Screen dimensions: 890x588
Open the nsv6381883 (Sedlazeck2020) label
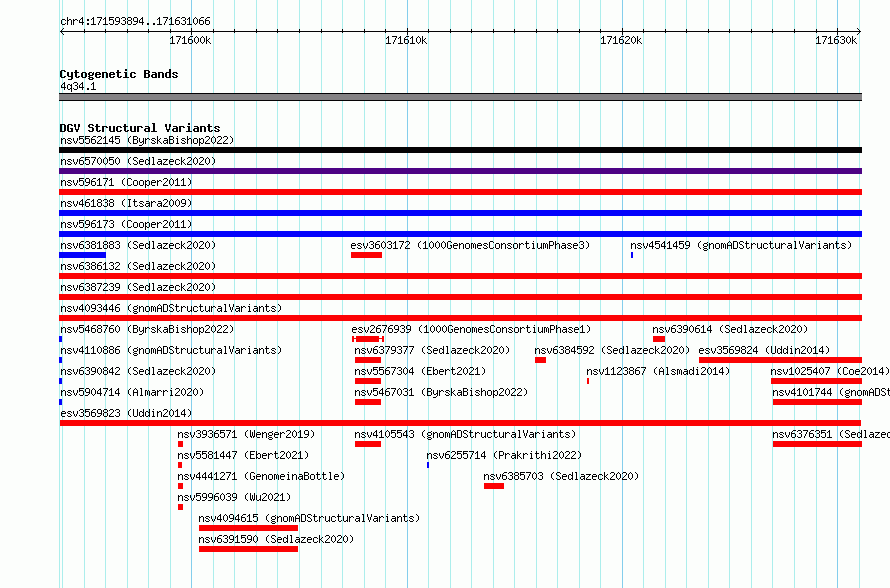click(138, 245)
